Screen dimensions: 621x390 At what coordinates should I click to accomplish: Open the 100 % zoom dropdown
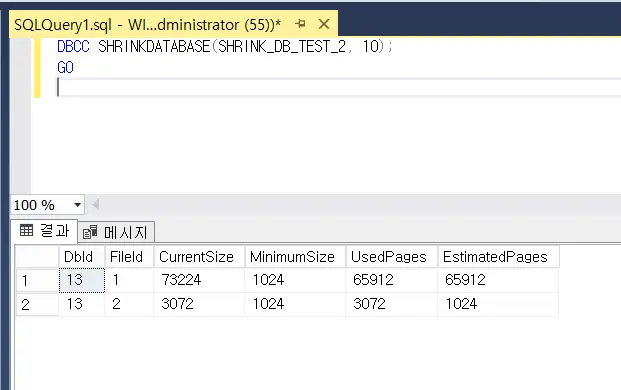tap(77, 205)
